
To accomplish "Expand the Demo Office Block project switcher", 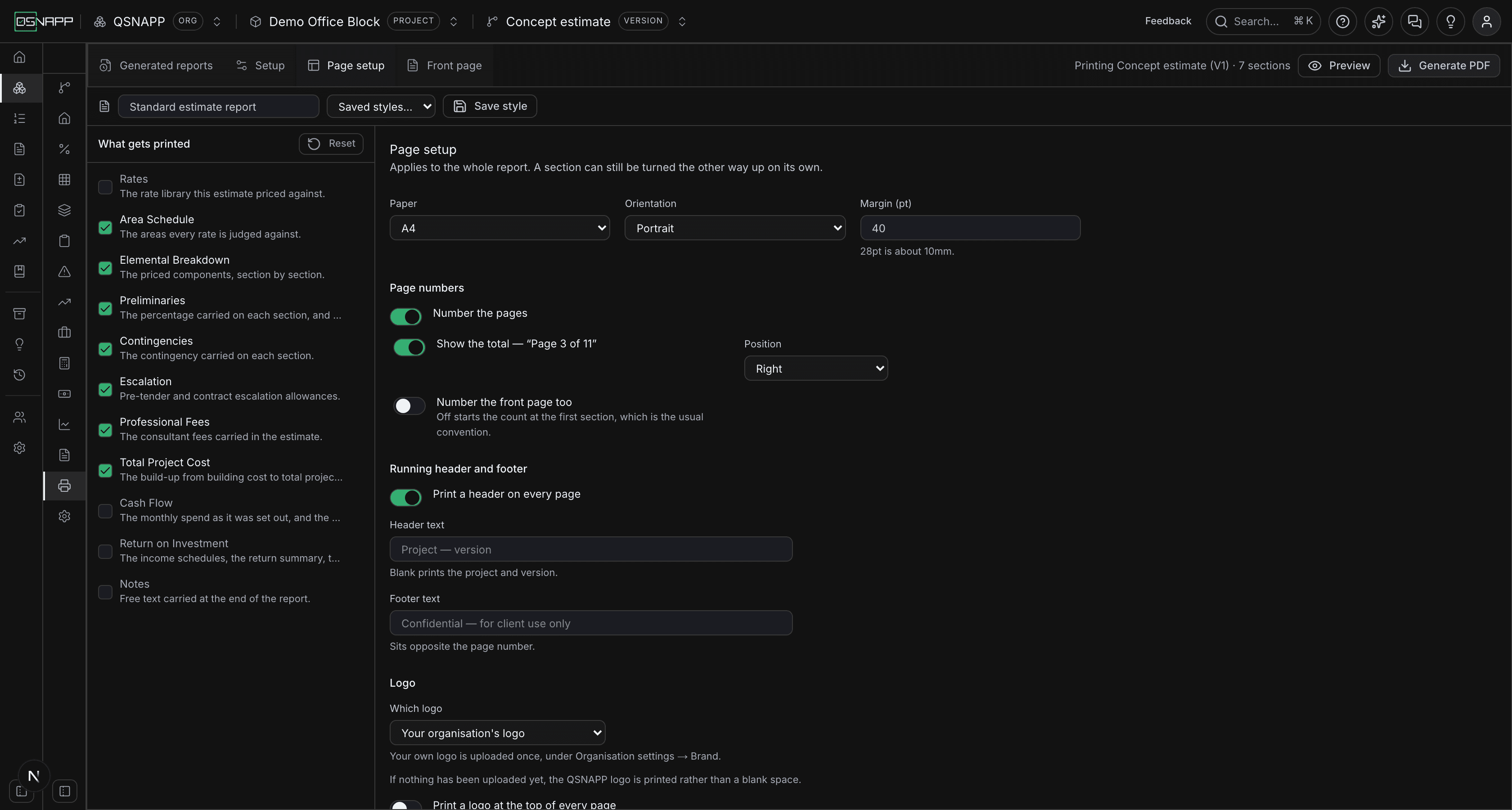I will pos(454,22).
